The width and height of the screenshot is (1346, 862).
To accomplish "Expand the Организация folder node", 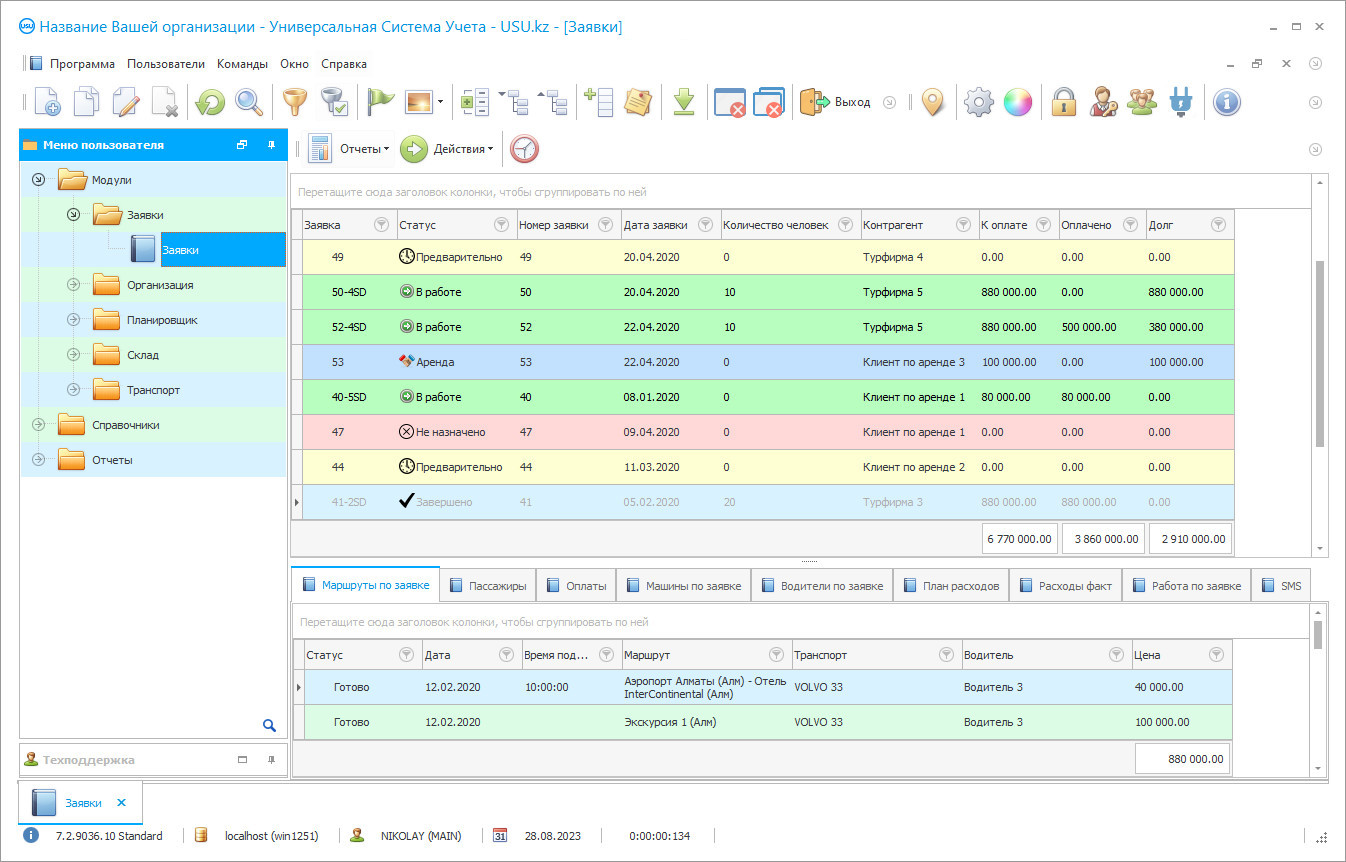I will coord(73,285).
